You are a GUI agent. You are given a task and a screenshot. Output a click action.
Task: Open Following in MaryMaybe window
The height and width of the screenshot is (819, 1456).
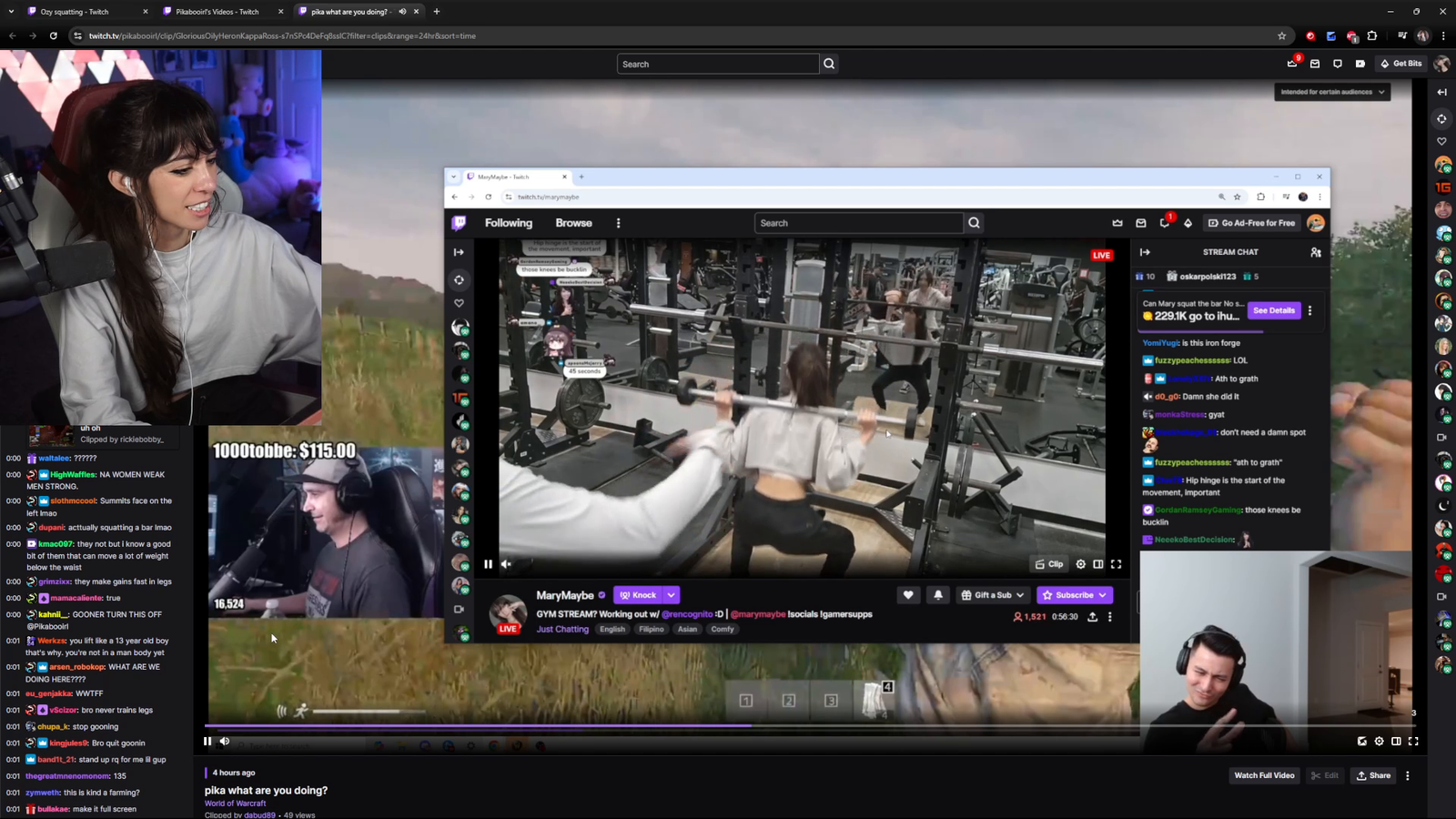click(509, 223)
